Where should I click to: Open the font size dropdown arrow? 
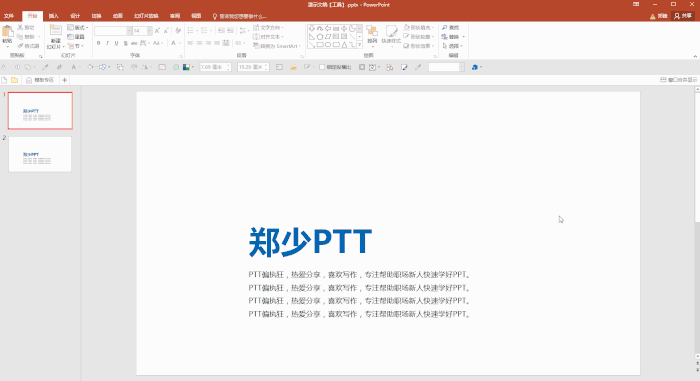[150, 31]
